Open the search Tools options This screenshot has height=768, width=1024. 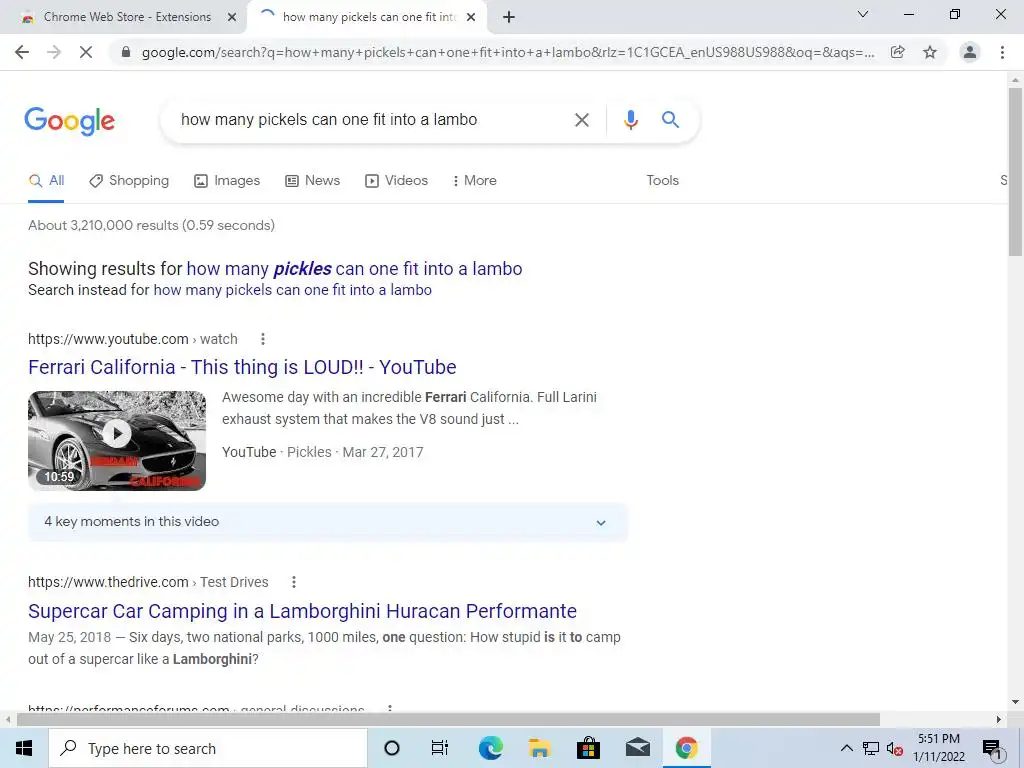[662, 181]
